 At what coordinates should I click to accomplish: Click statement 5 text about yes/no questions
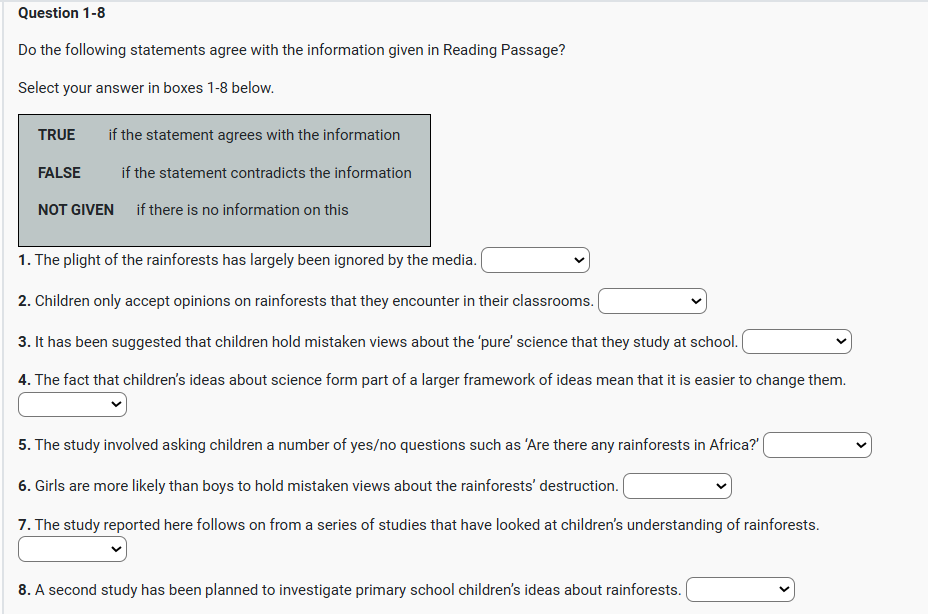[x=389, y=445]
